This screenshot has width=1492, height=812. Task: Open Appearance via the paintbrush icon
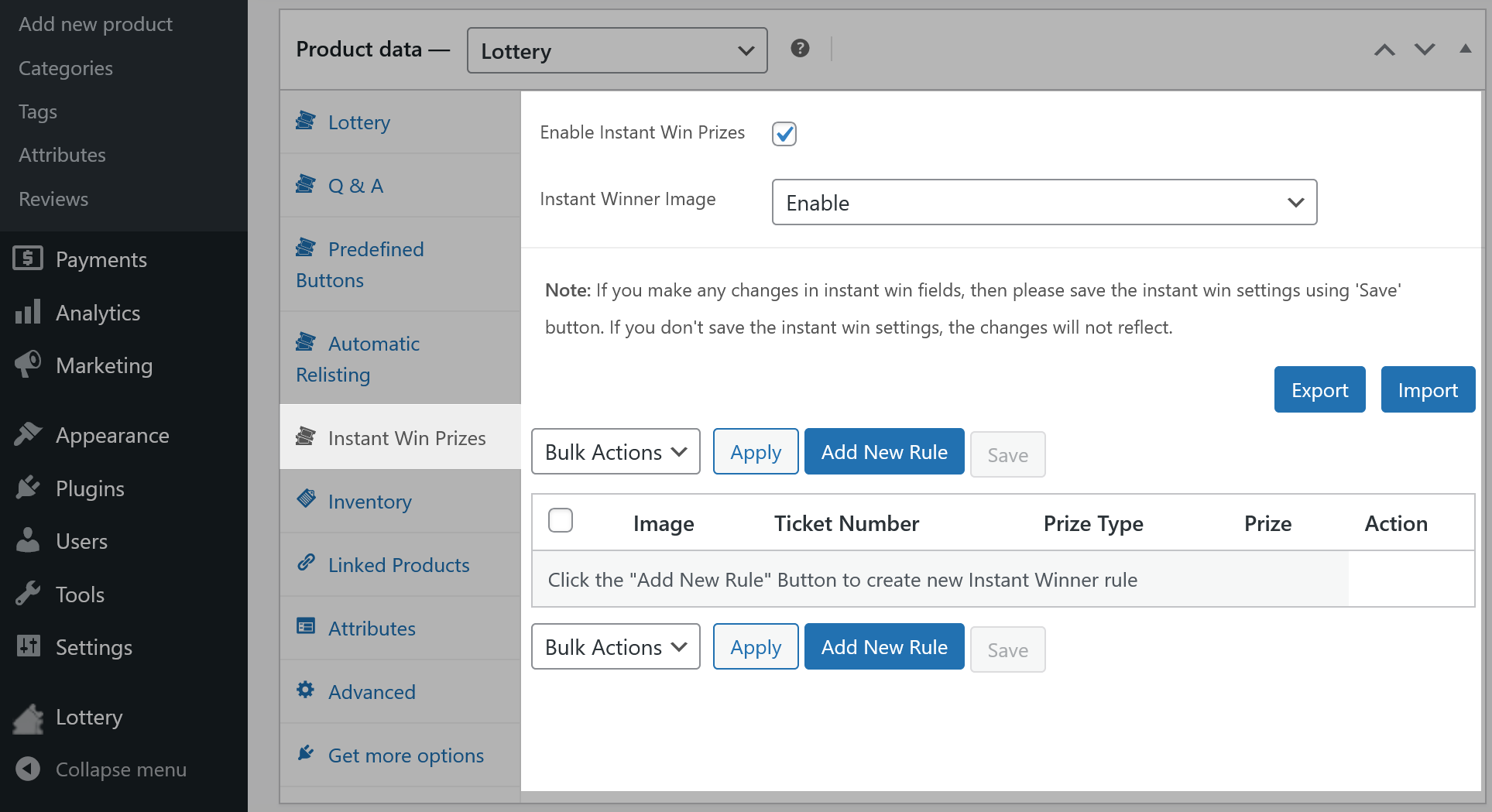click(x=28, y=434)
